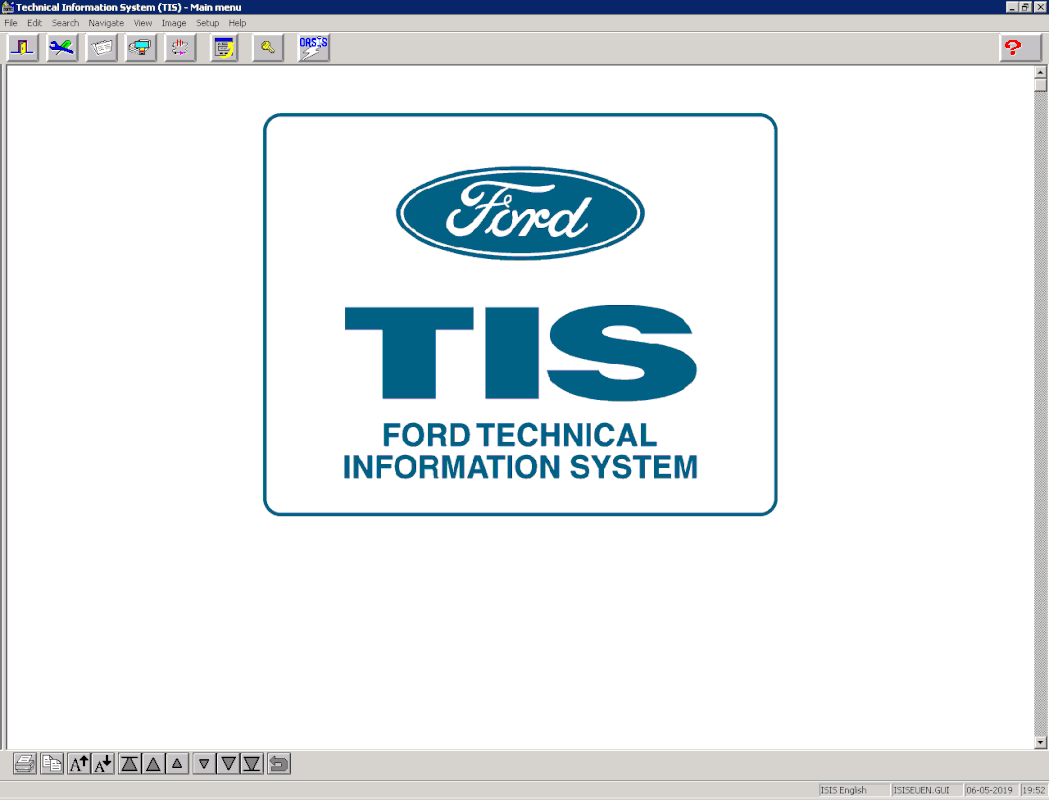Restore down the TIS window
Viewport: 1049px width, 800px height.
coord(1025,7)
